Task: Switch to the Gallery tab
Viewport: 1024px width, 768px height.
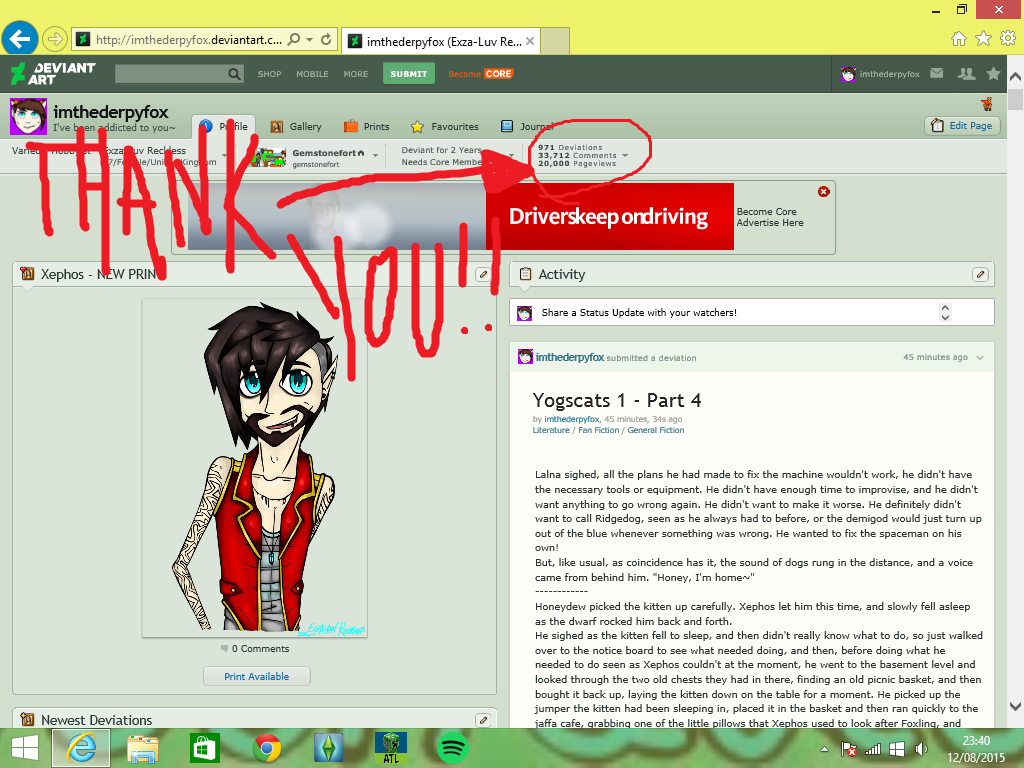Action: [x=296, y=127]
